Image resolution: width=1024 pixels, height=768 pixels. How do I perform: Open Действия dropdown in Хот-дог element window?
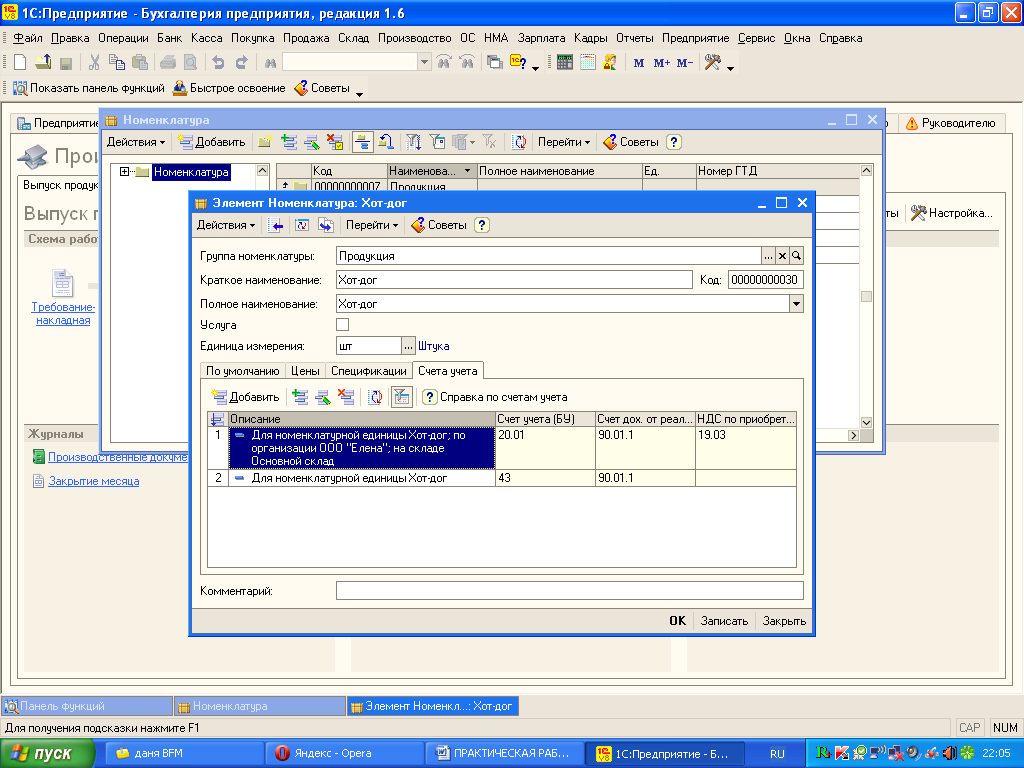[x=226, y=225]
